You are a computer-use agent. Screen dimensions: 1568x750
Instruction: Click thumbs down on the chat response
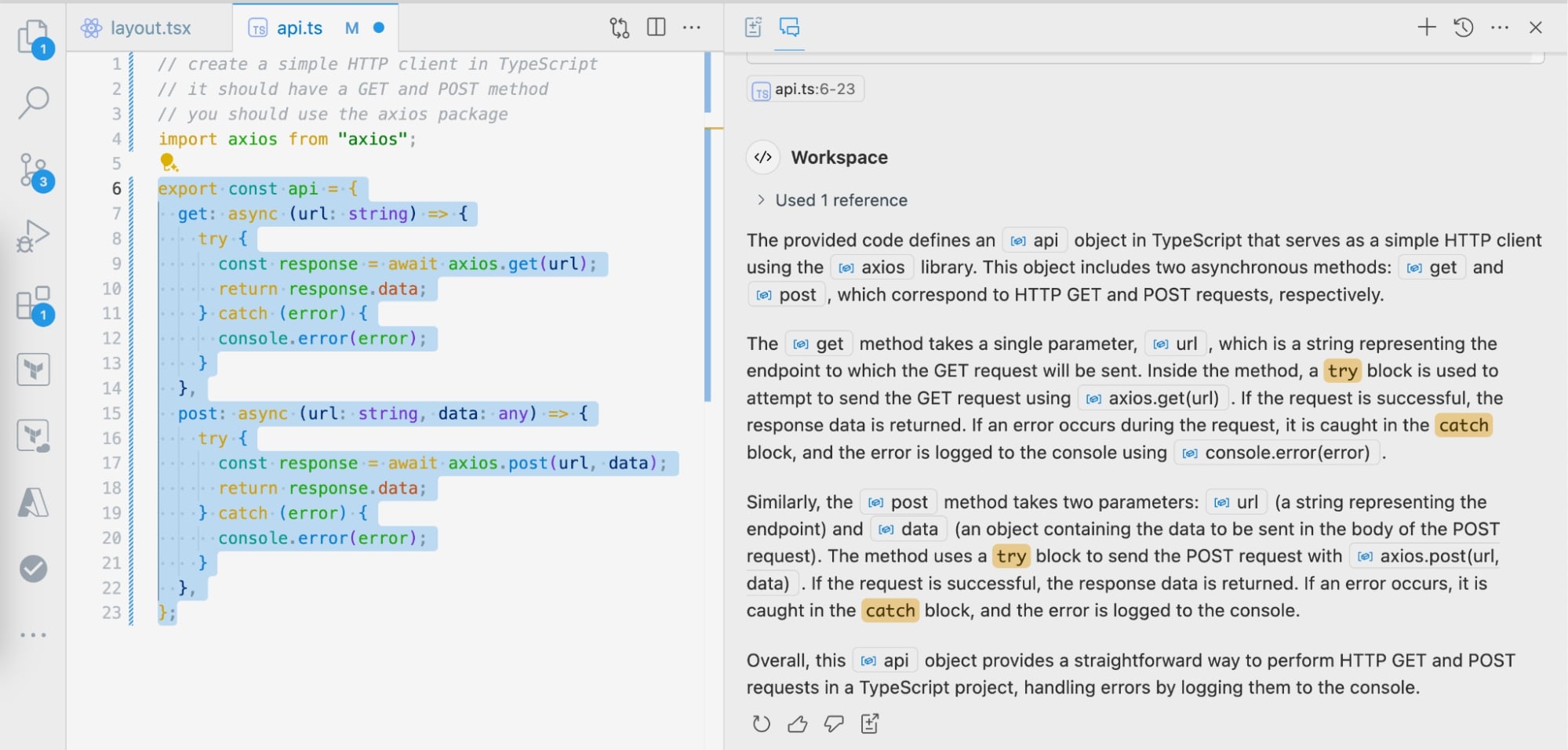[834, 724]
